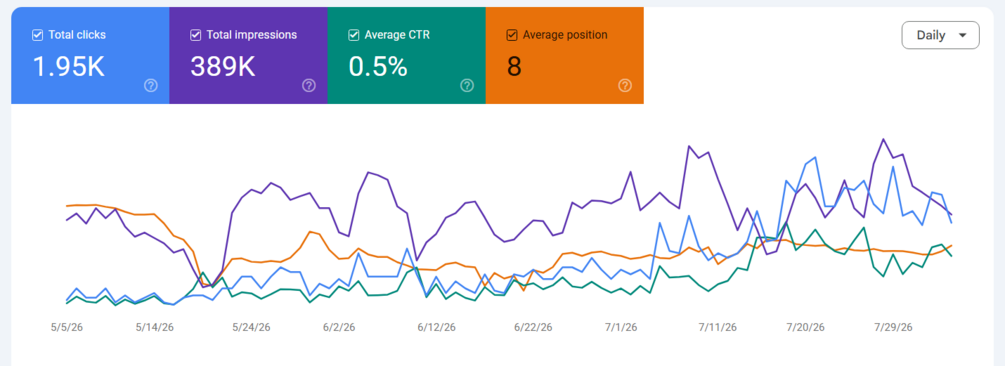
Task: Click the 1.95K total clicks value
Action: point(69,67)
